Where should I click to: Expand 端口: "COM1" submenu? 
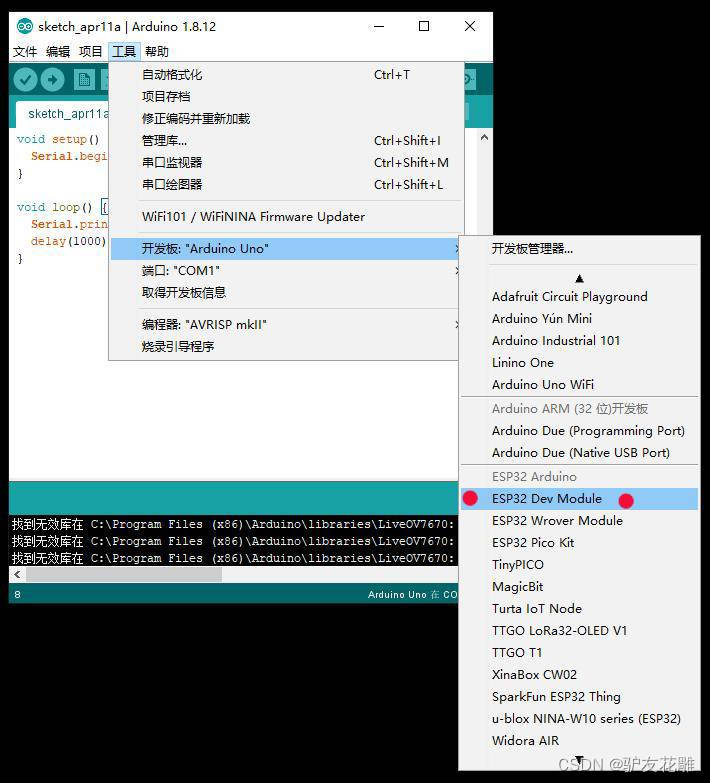[x=286, y=271]
